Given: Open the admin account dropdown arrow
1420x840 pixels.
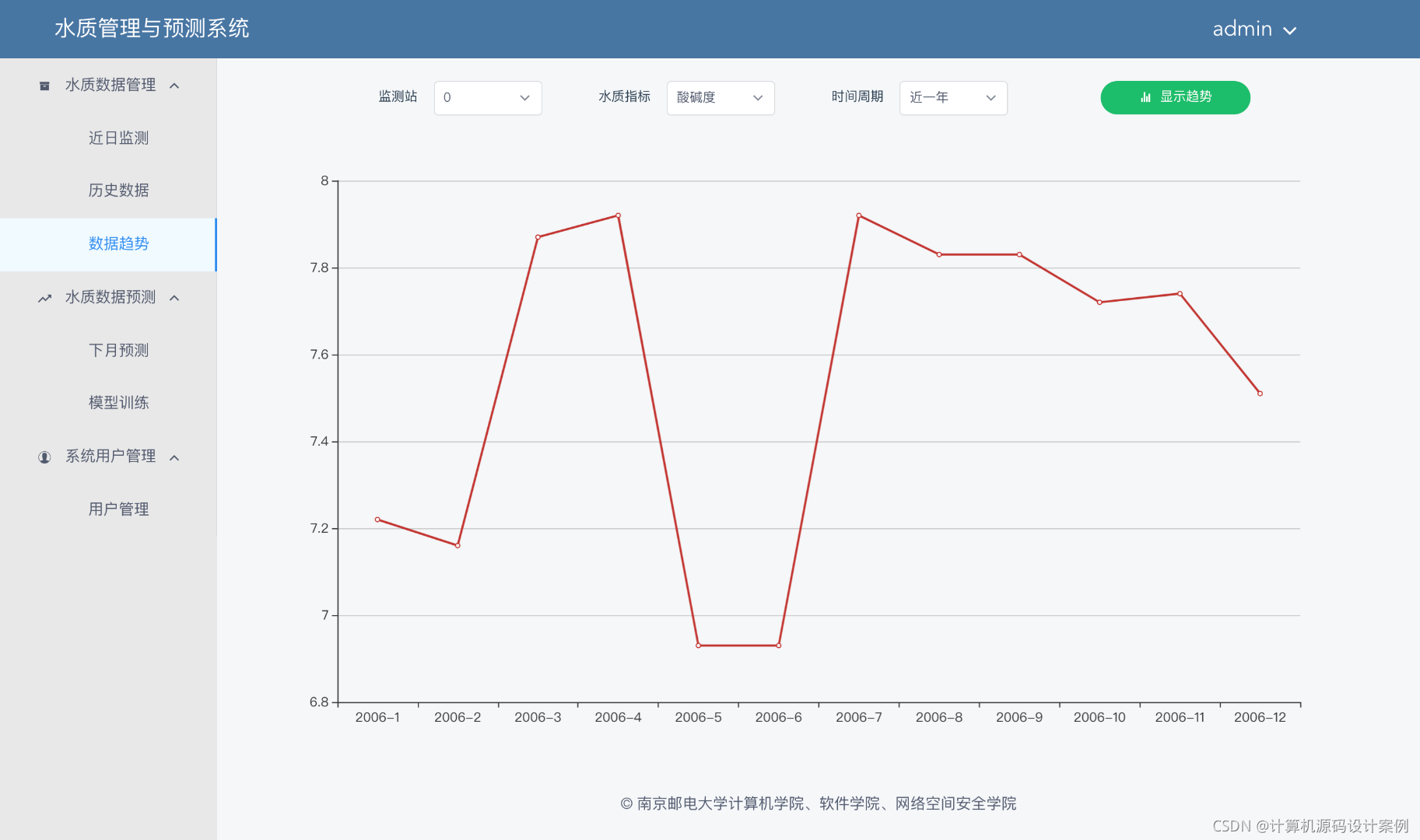Looking at the screenshot, I should 1290,30.
